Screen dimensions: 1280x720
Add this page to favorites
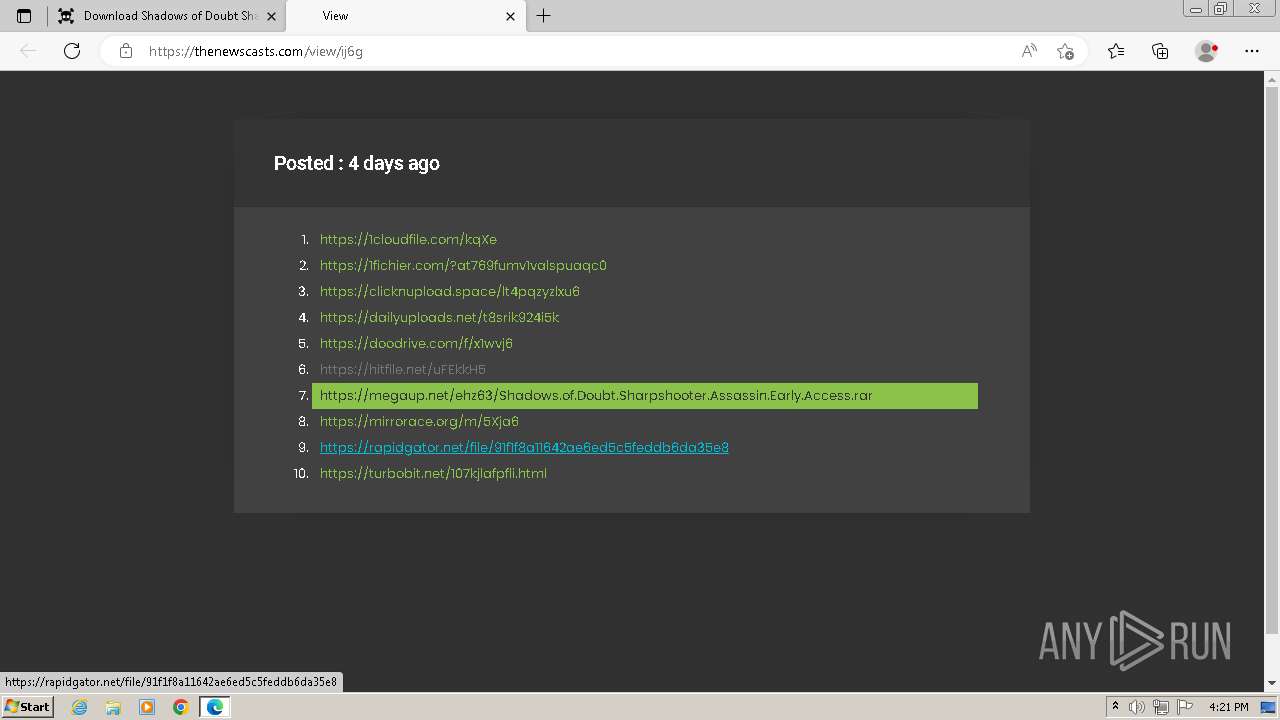pos(1065,51)
